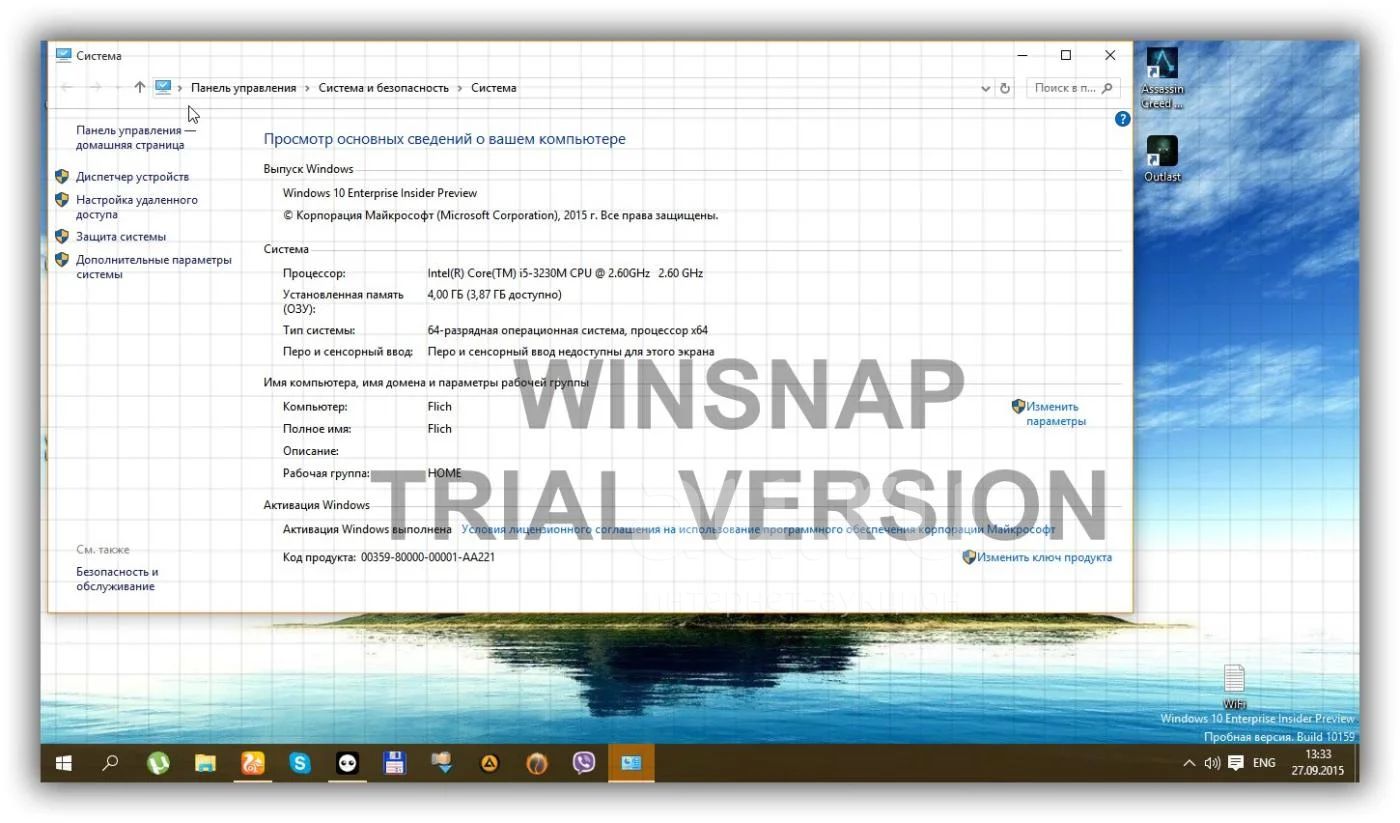This screenshot has height=823, width=1400.
Task: Open Защита системы
Action: (x=121, y=237)
